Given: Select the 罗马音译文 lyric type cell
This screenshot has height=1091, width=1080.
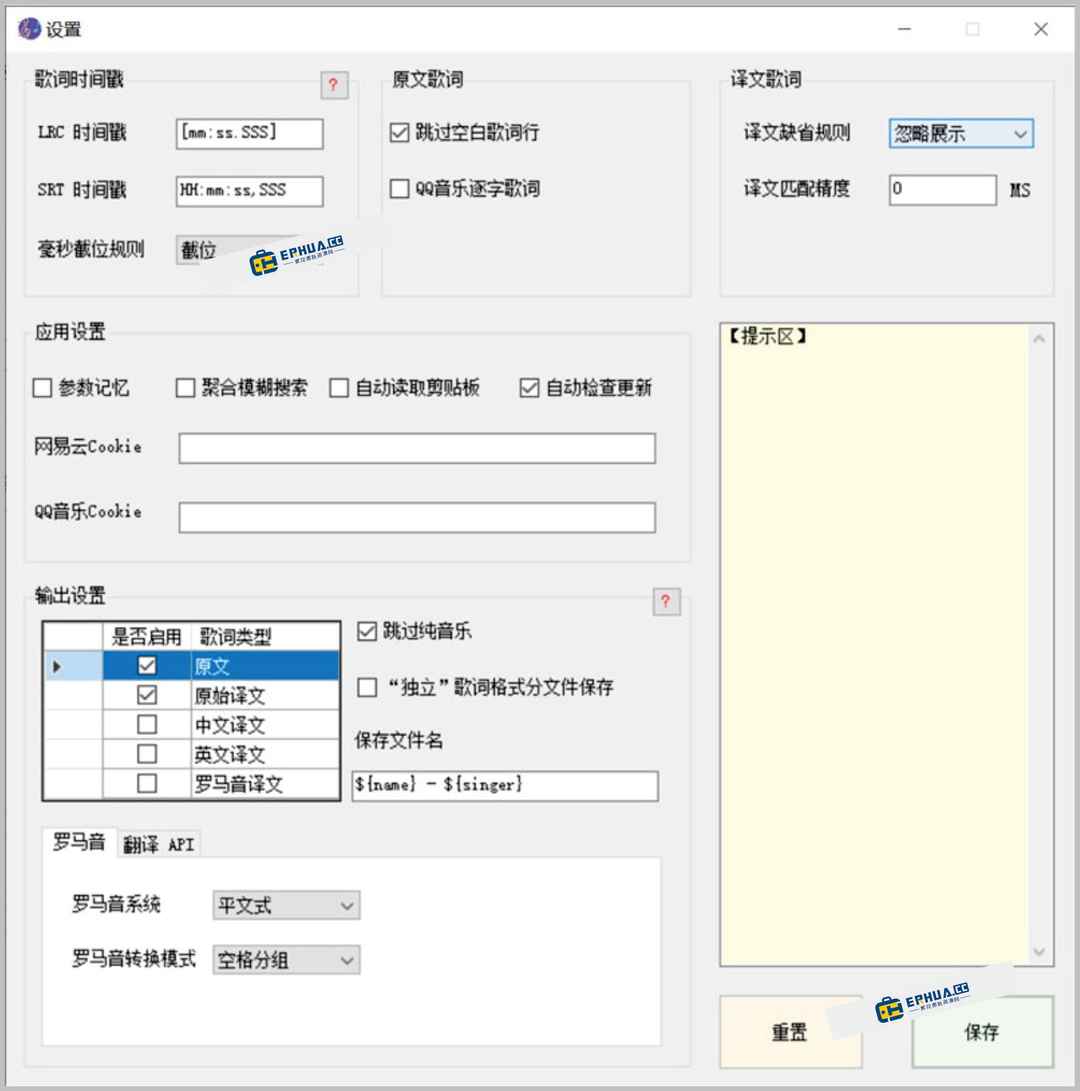Looking at the screenshot, I should pyautogui.click(x=265, y=783).
